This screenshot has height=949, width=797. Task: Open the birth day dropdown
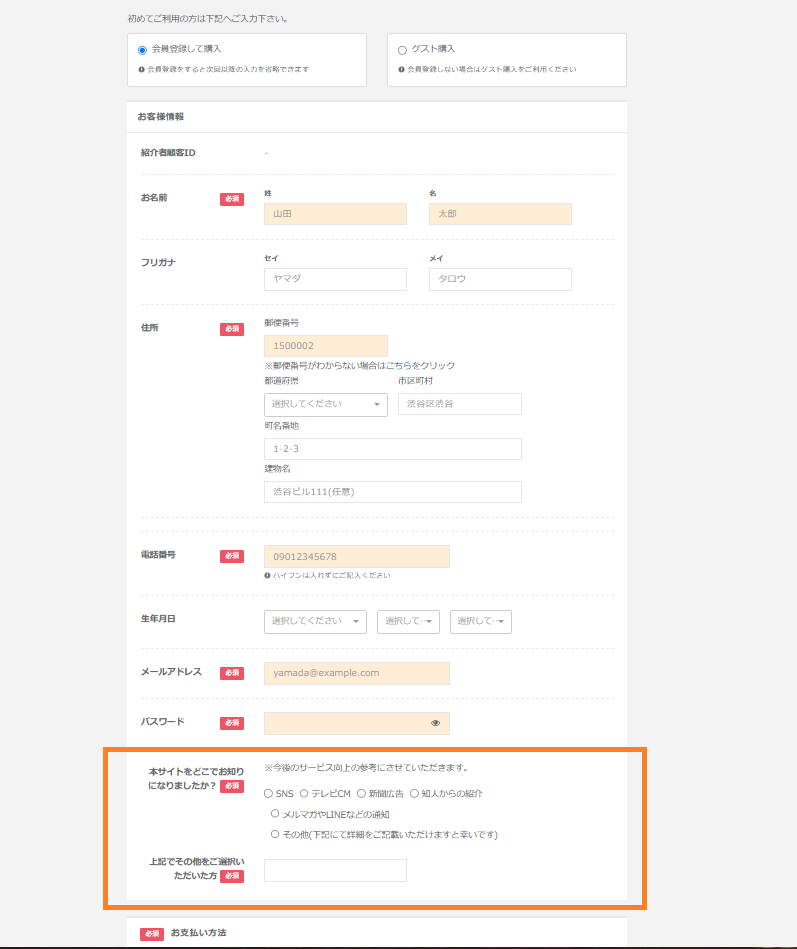click(481, 622)
